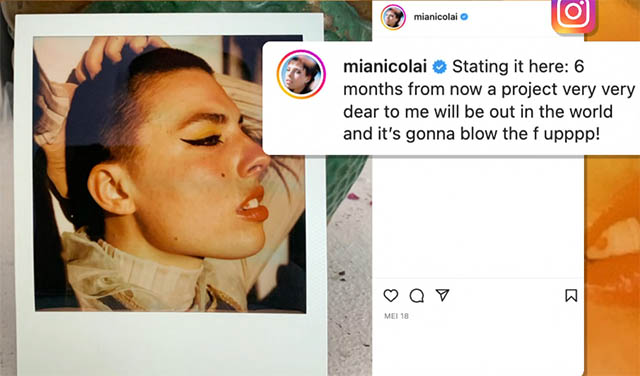Click the caption text about the project
Image resolution: width=640 pixels, height=376 pixels.
point(489,100)
